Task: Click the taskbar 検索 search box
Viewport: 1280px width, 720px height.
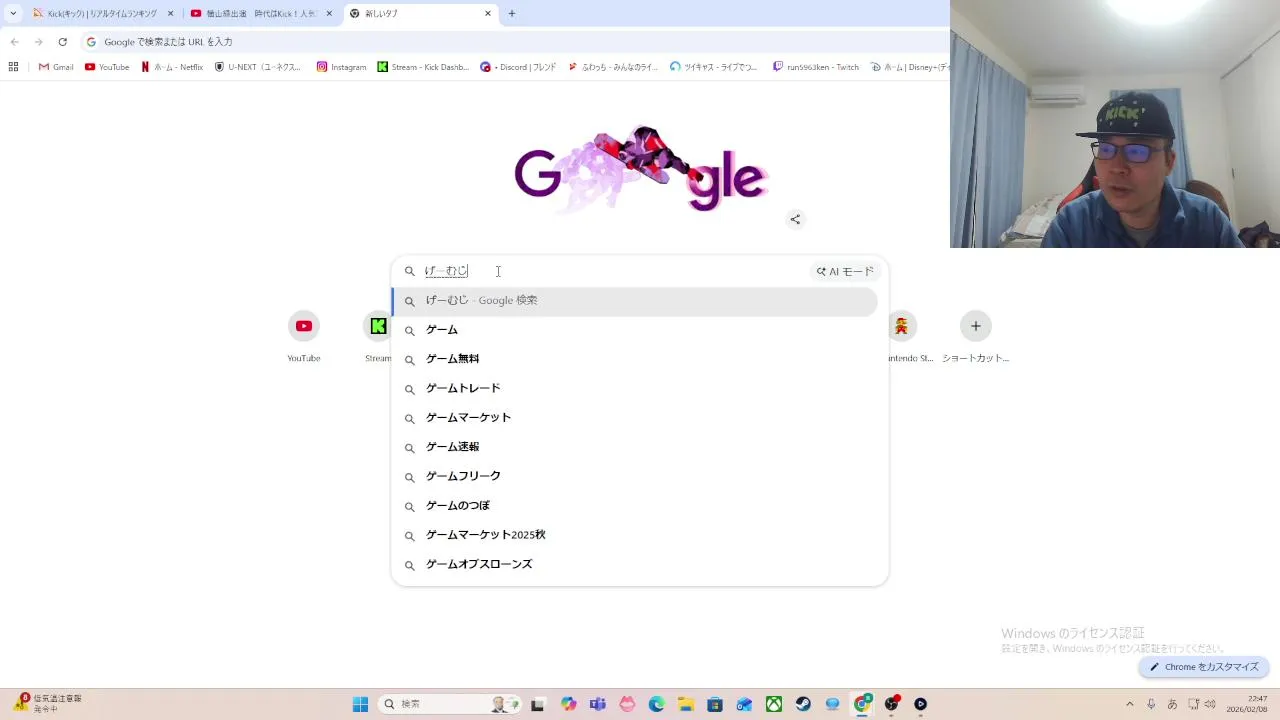Action: pos(448,704)
